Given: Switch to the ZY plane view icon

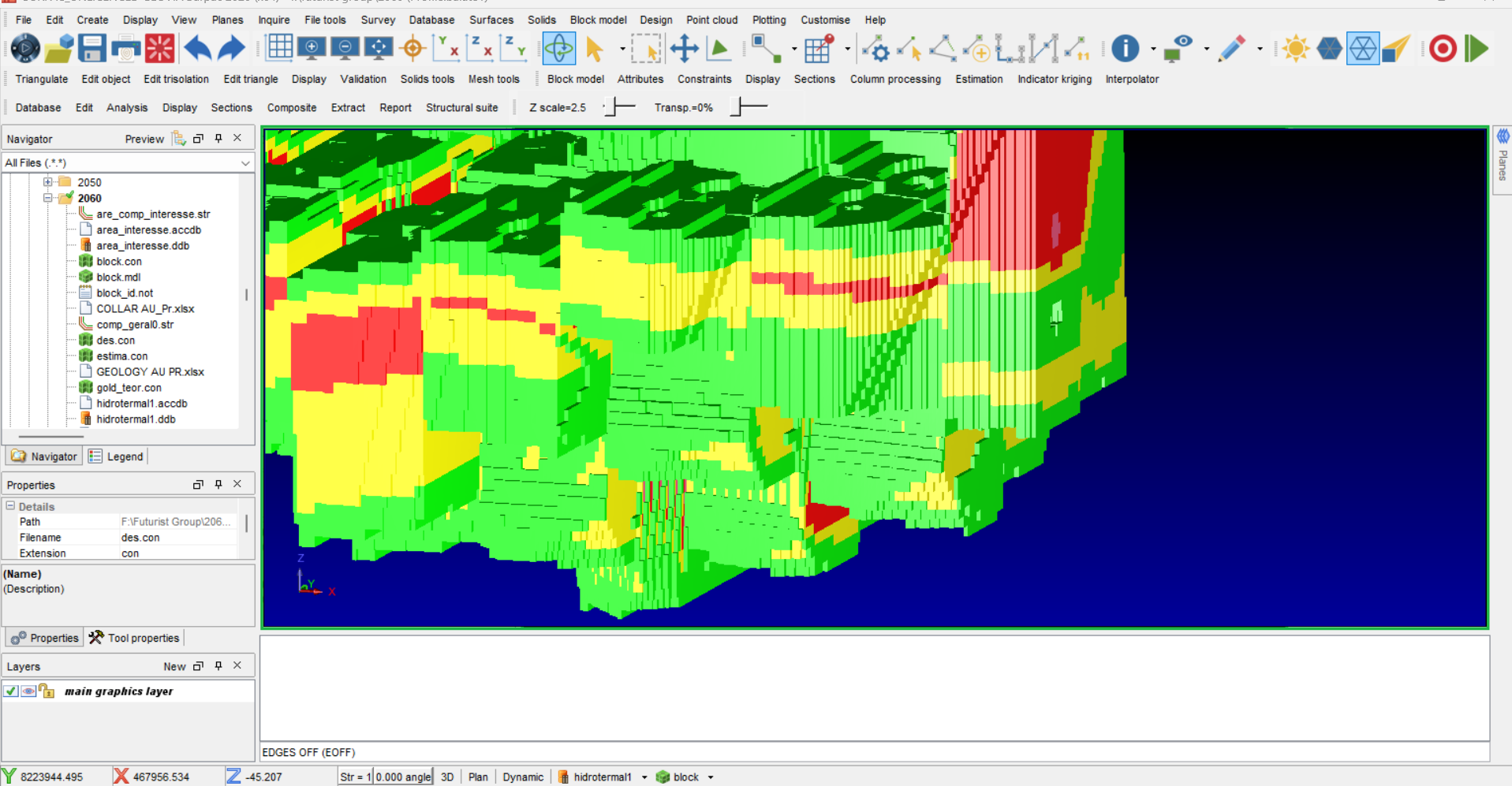Looking at the screenshot, I should (513, 49).
